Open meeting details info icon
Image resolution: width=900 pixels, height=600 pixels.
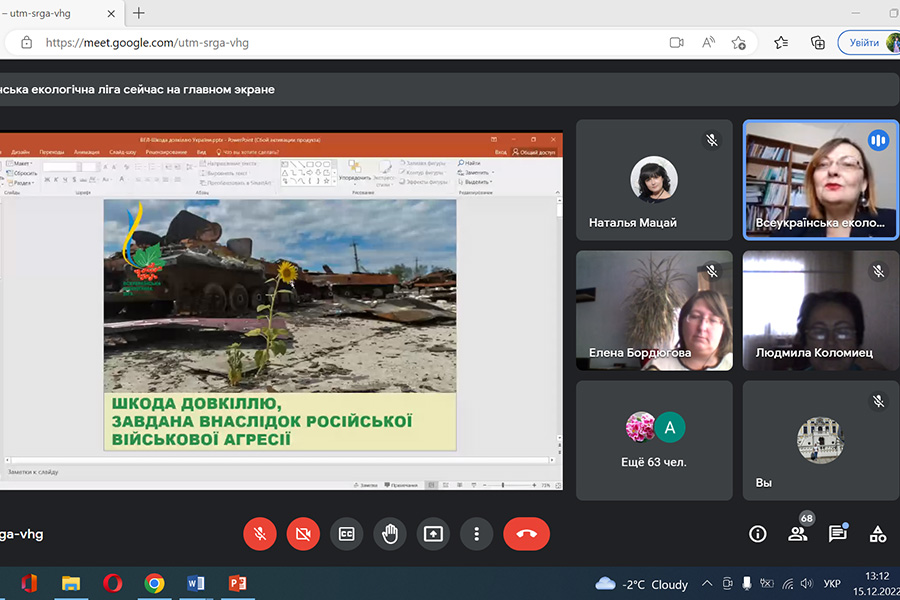(758, 534)
